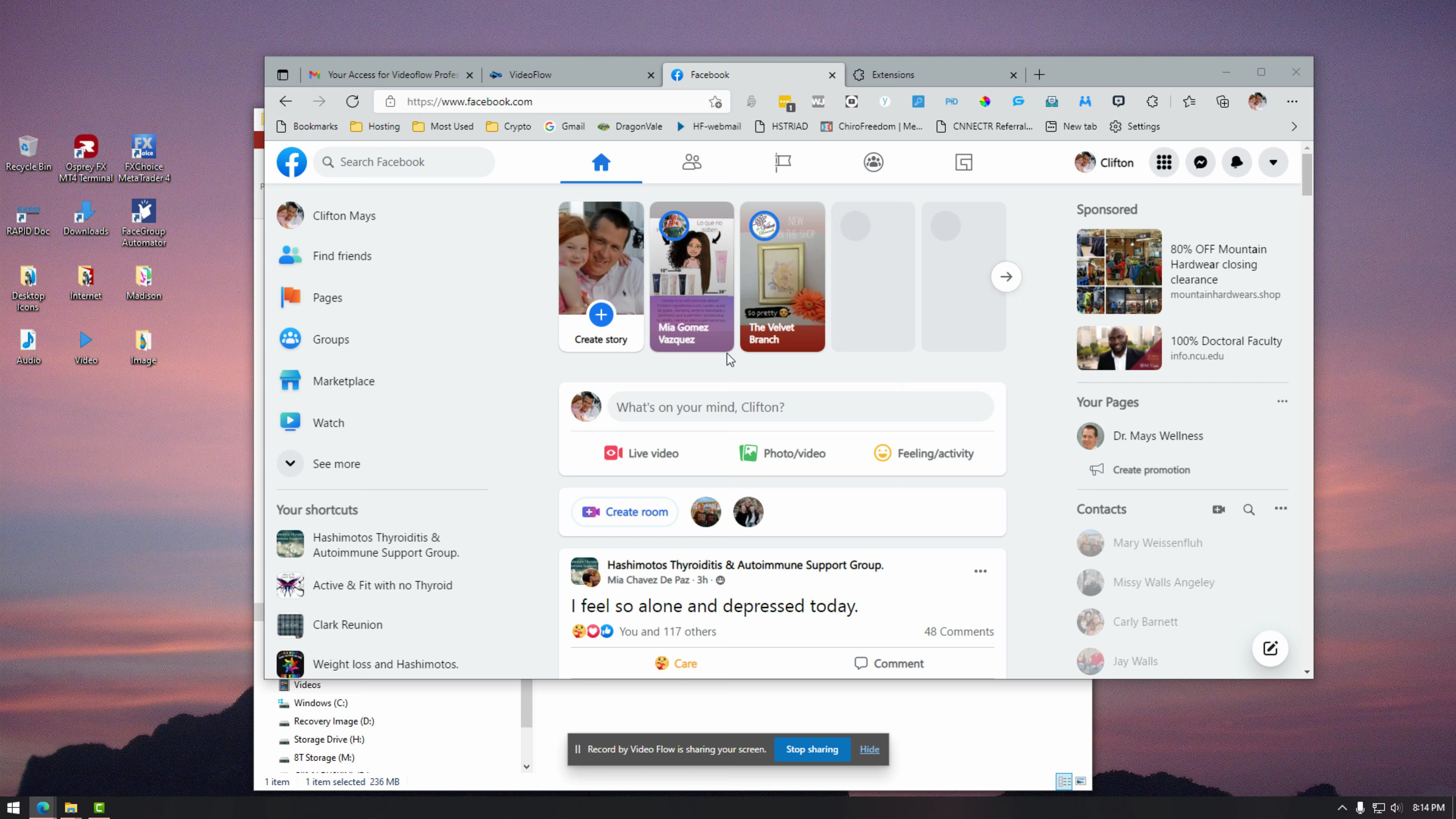
Task: Open a new browser tab
Action: pos(1039,75)
